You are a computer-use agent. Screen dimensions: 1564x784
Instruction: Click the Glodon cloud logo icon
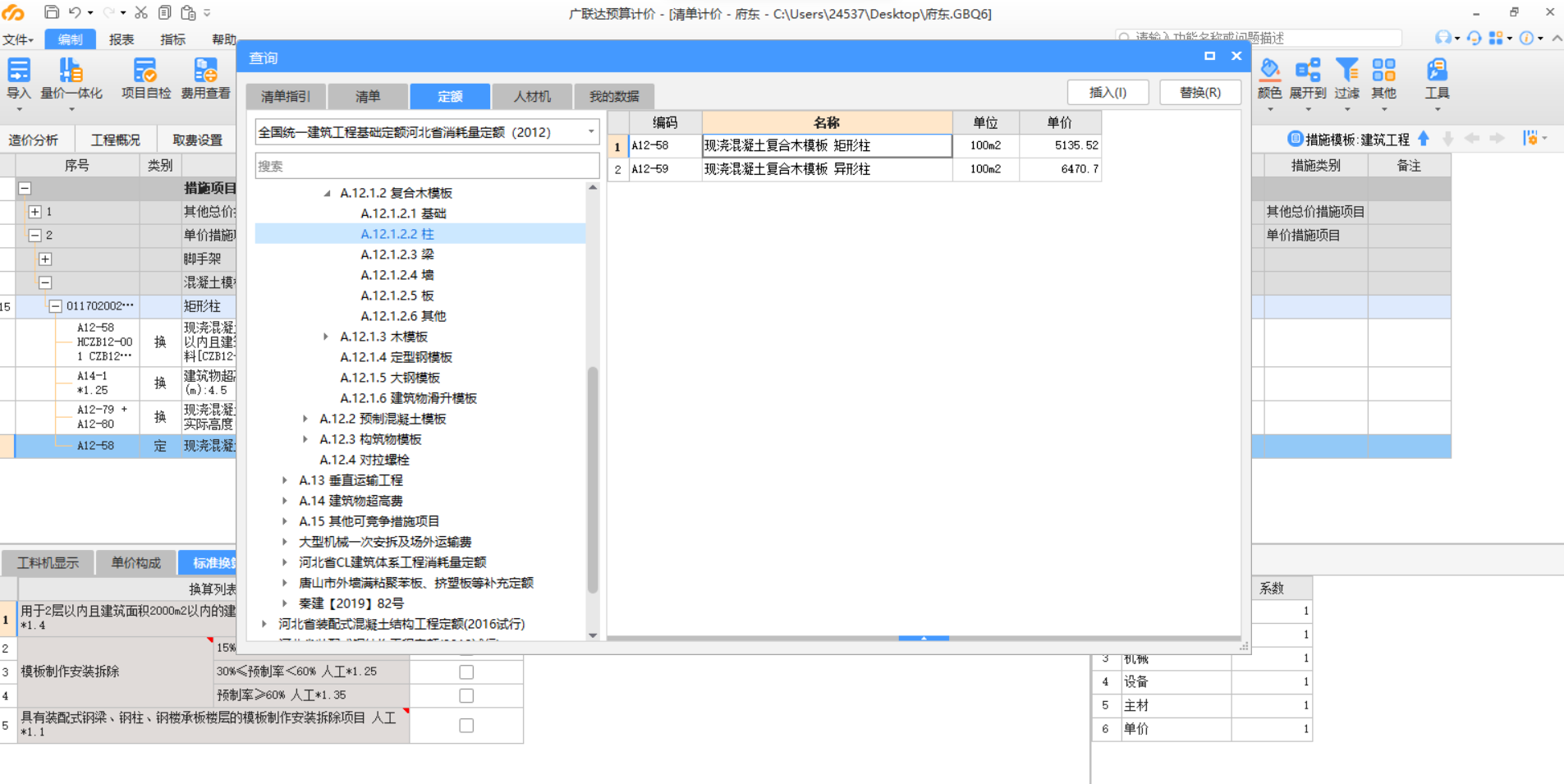click(x=14, y=12)
